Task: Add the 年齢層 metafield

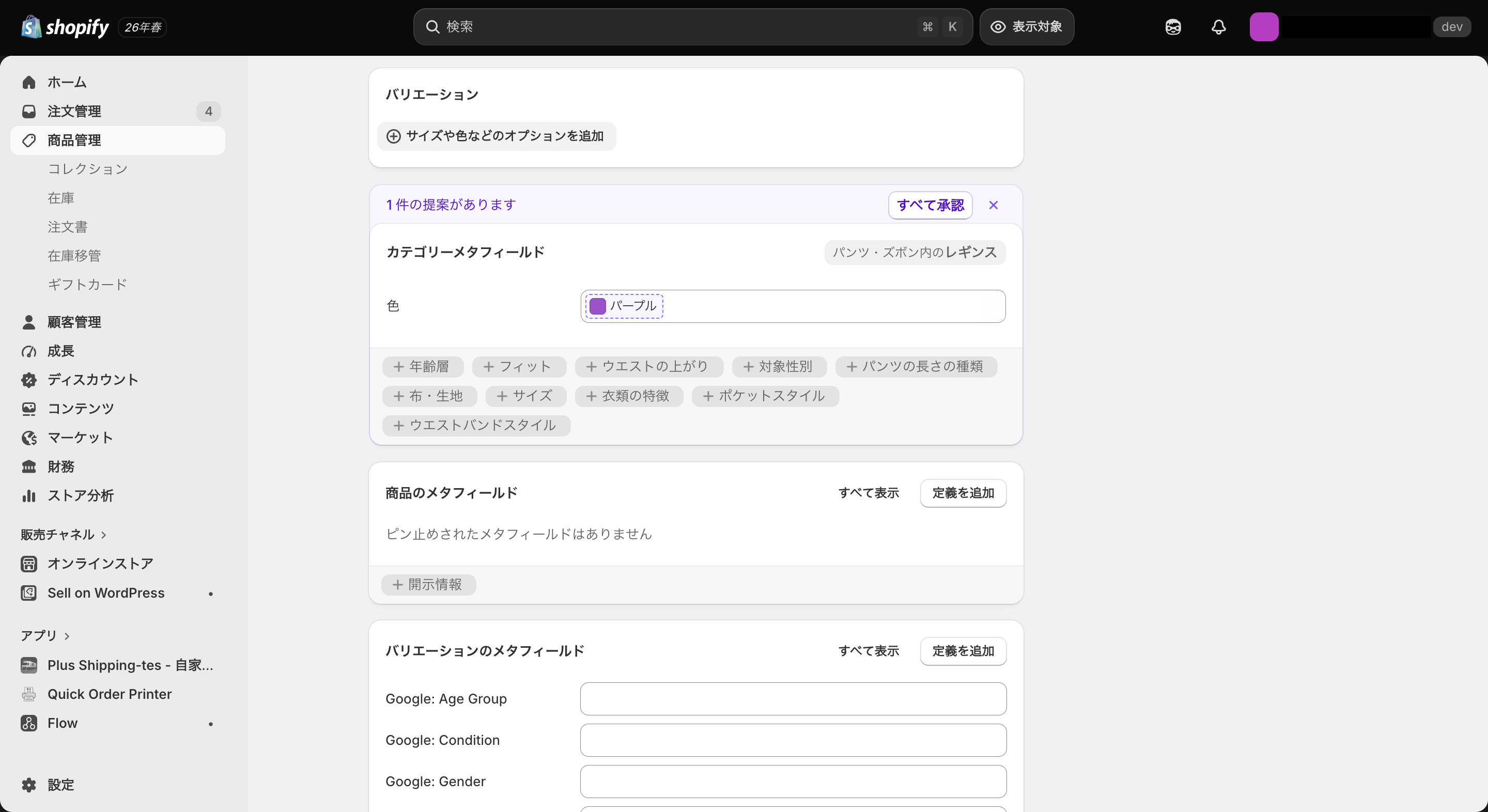Action: (422, 367)
